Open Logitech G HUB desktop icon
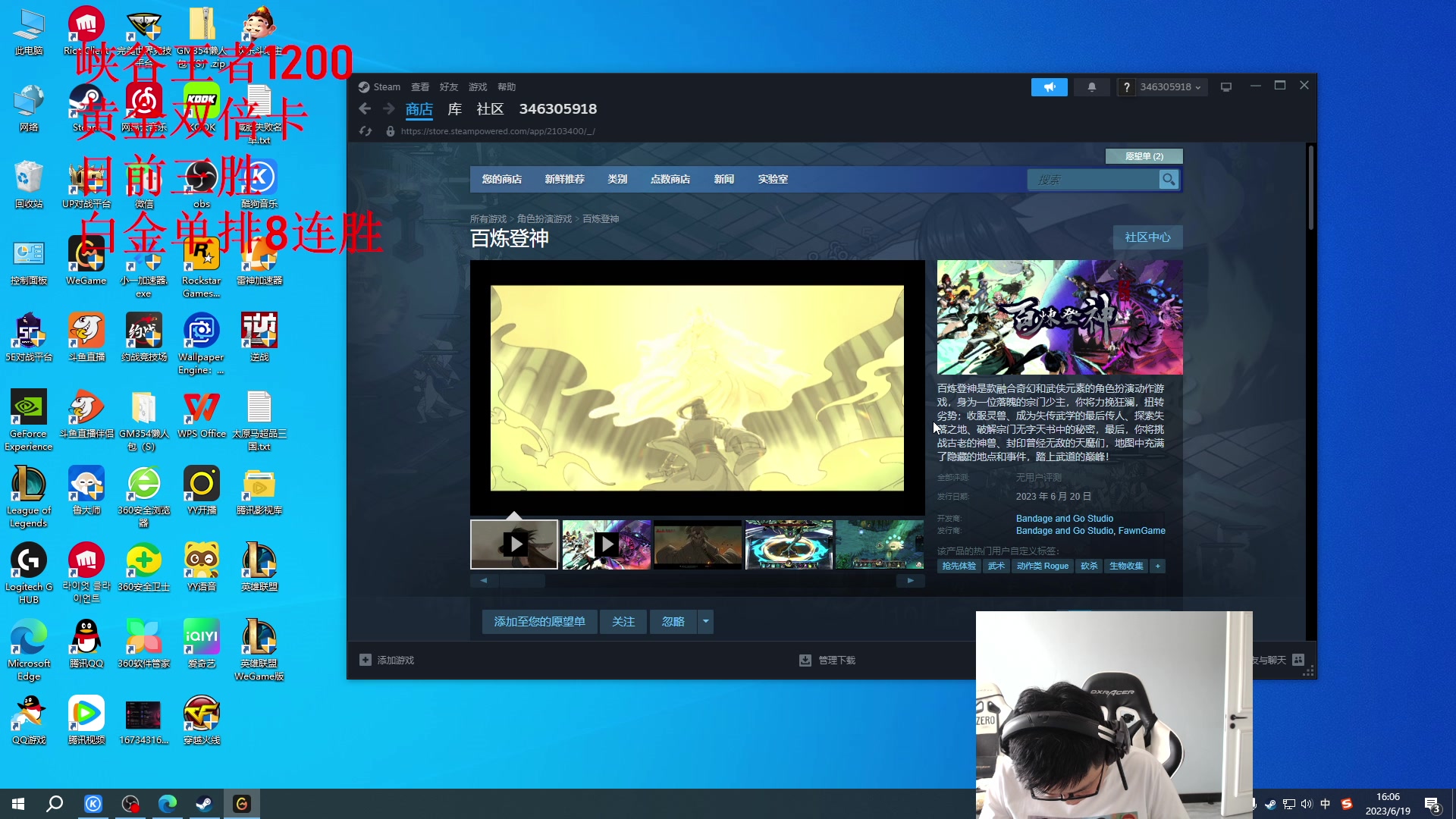The image size is (1456, 819). (x=29, y=574)
